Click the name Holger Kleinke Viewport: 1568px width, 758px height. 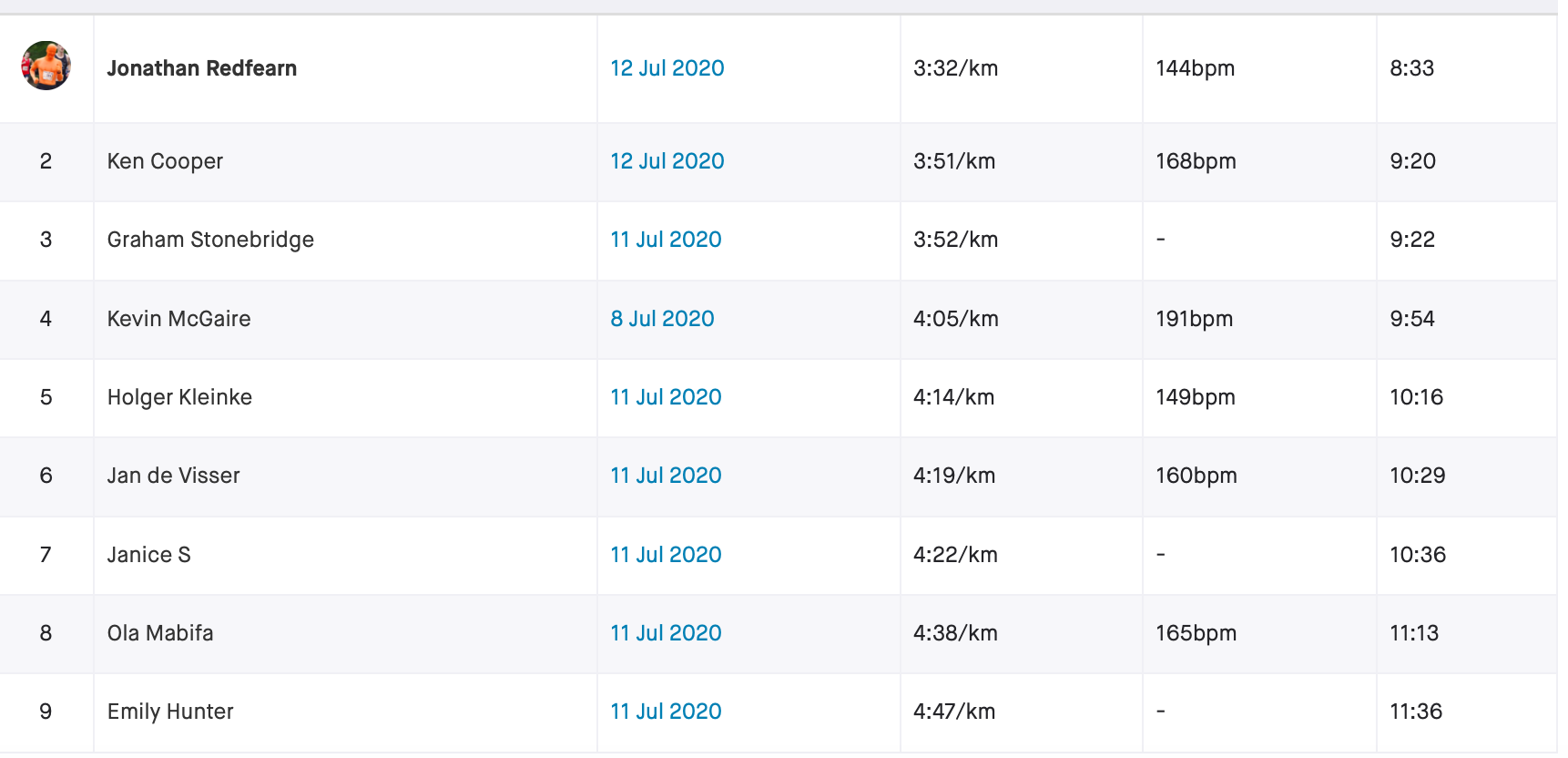click(x=179, y=397)
